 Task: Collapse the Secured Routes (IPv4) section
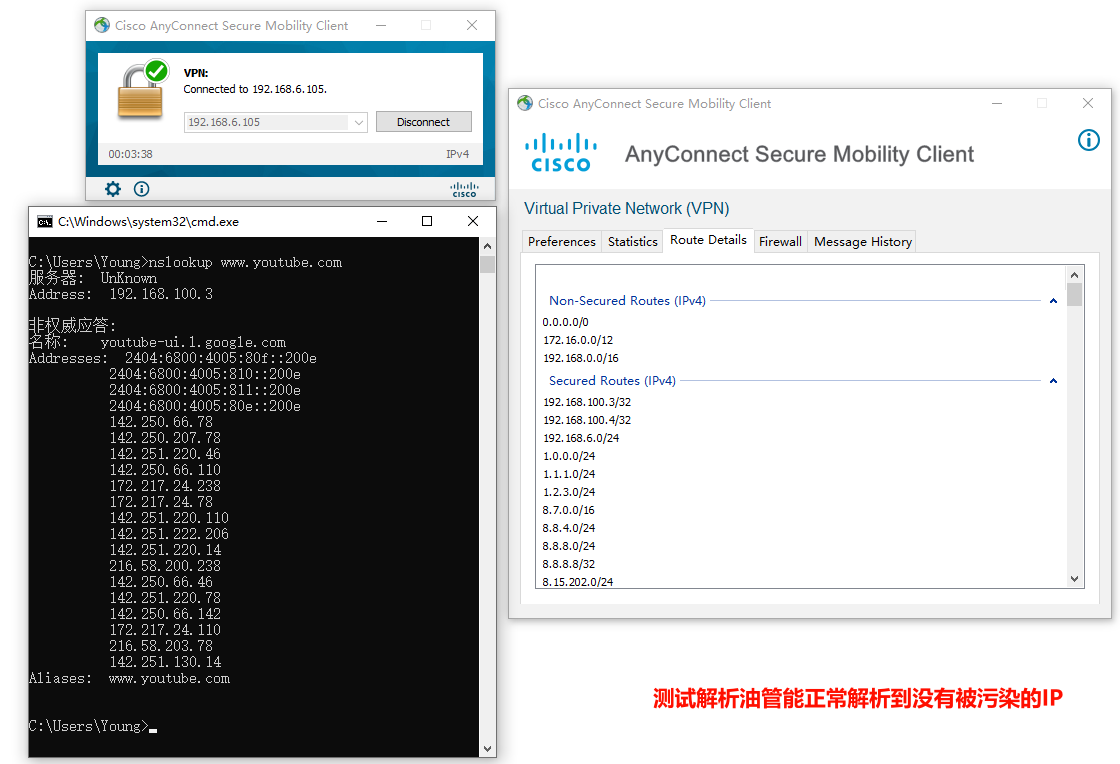tap(1053, 381)
